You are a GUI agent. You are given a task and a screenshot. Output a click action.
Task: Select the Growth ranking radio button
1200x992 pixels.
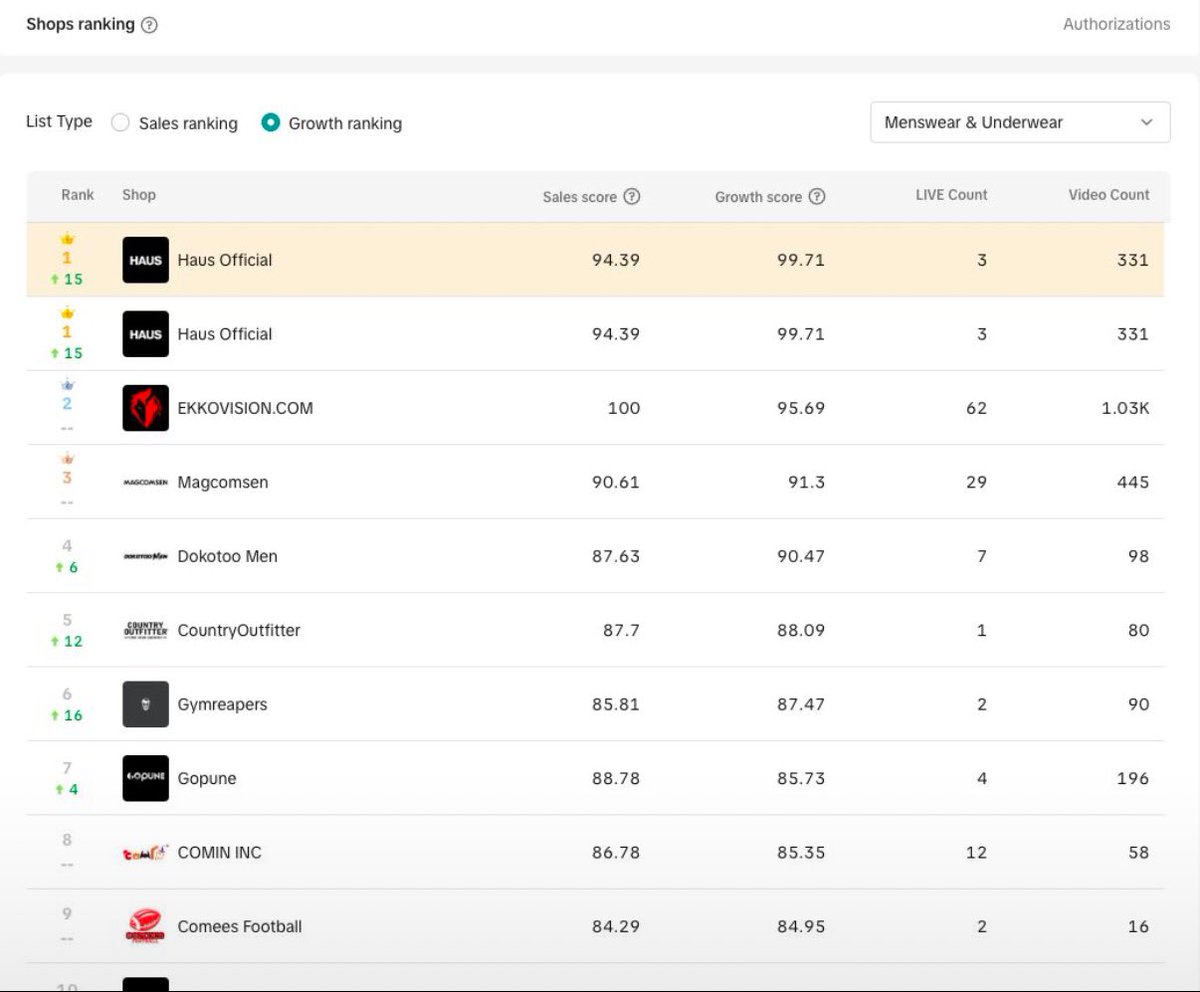pos(270,122)
